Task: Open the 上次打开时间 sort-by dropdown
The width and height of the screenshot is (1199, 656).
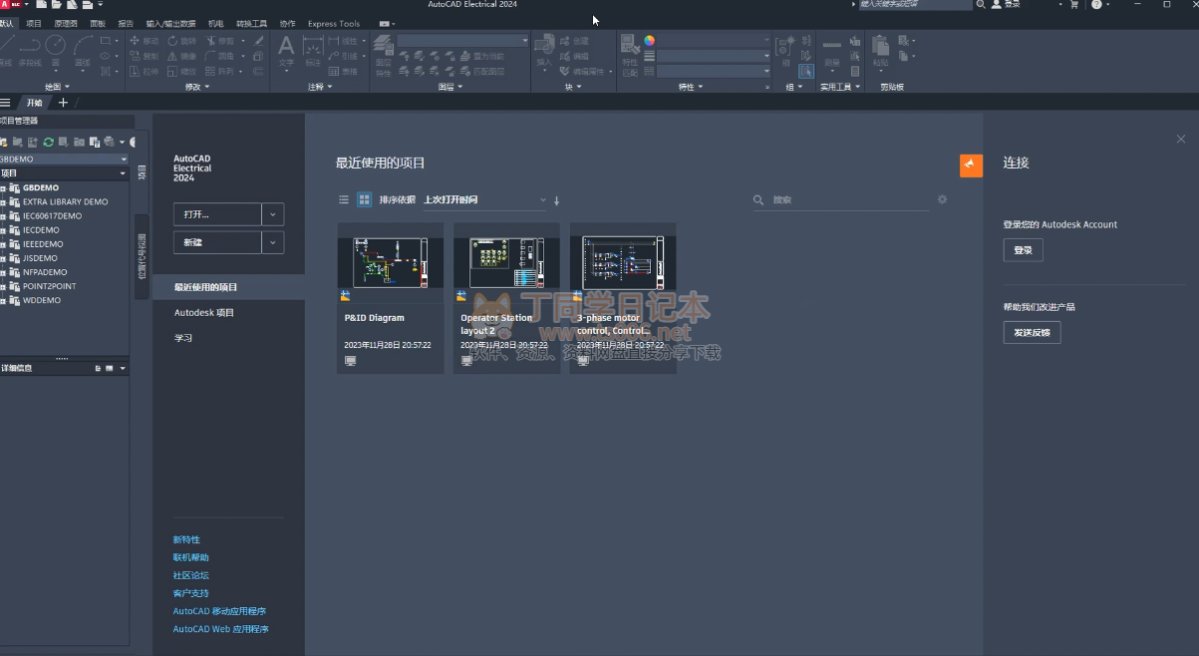Action: tap(484, 200)
